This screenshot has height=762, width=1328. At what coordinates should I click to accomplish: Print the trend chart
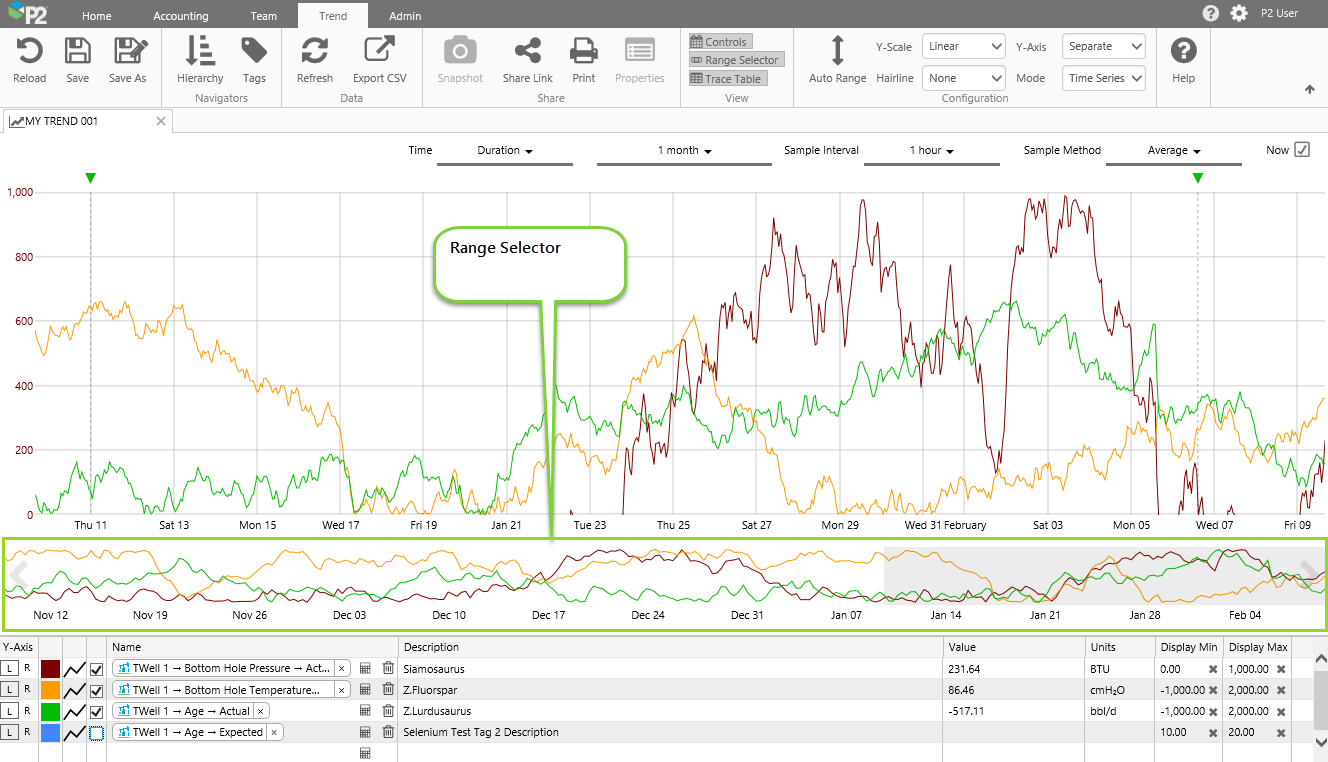pos(584,52)
